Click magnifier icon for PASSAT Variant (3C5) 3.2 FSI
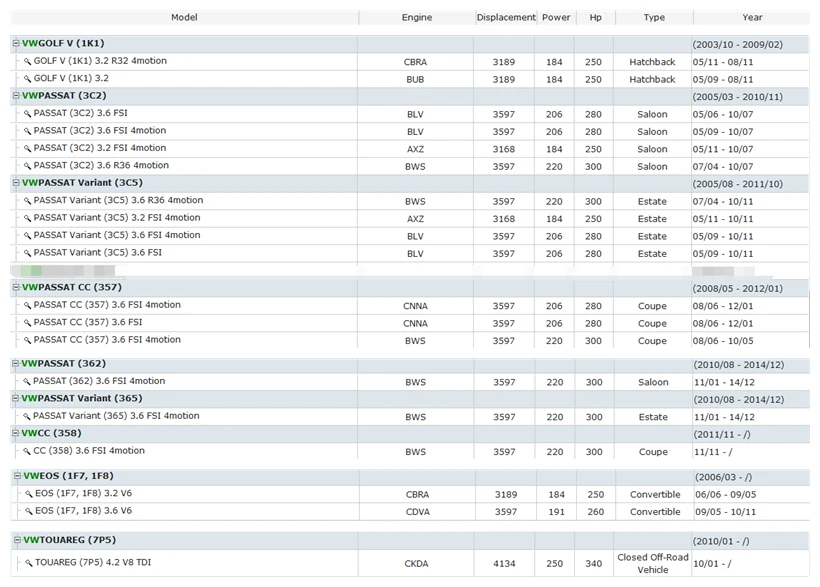Screen dimensions: 820x587 pyautogui.click(x=27, y=218)
